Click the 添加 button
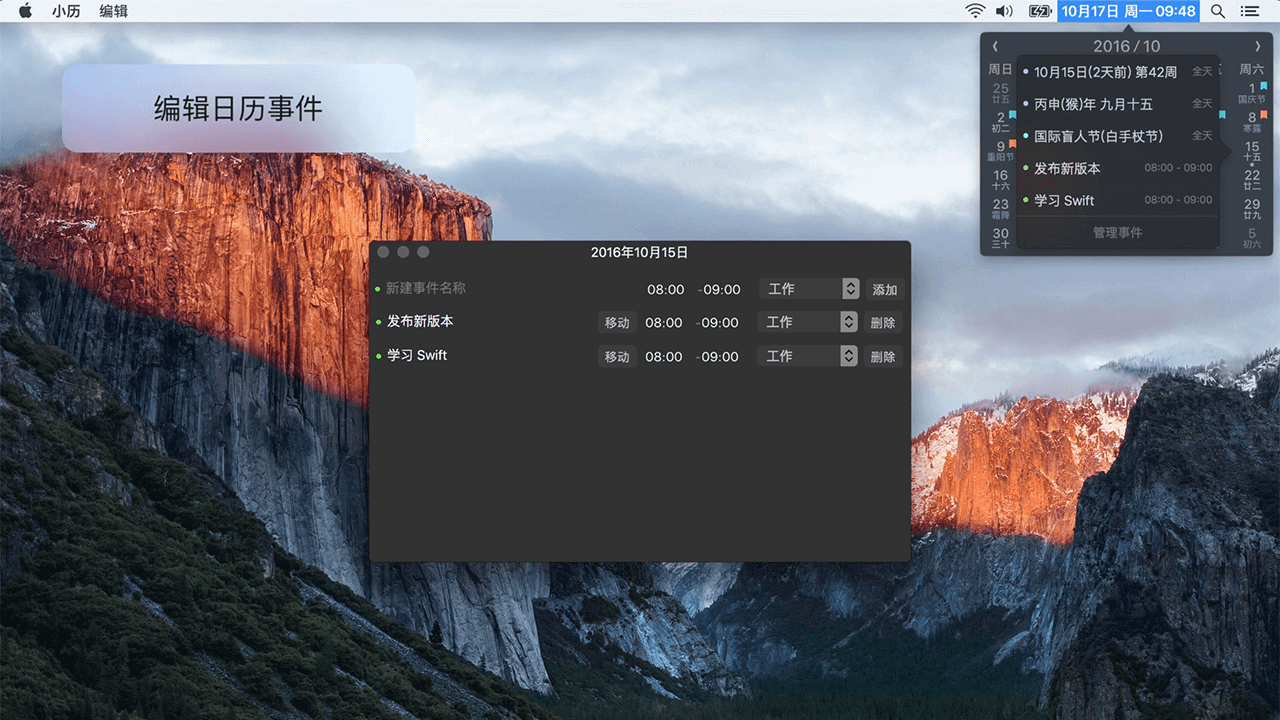 pyautogui.click(x=884, y=289)
